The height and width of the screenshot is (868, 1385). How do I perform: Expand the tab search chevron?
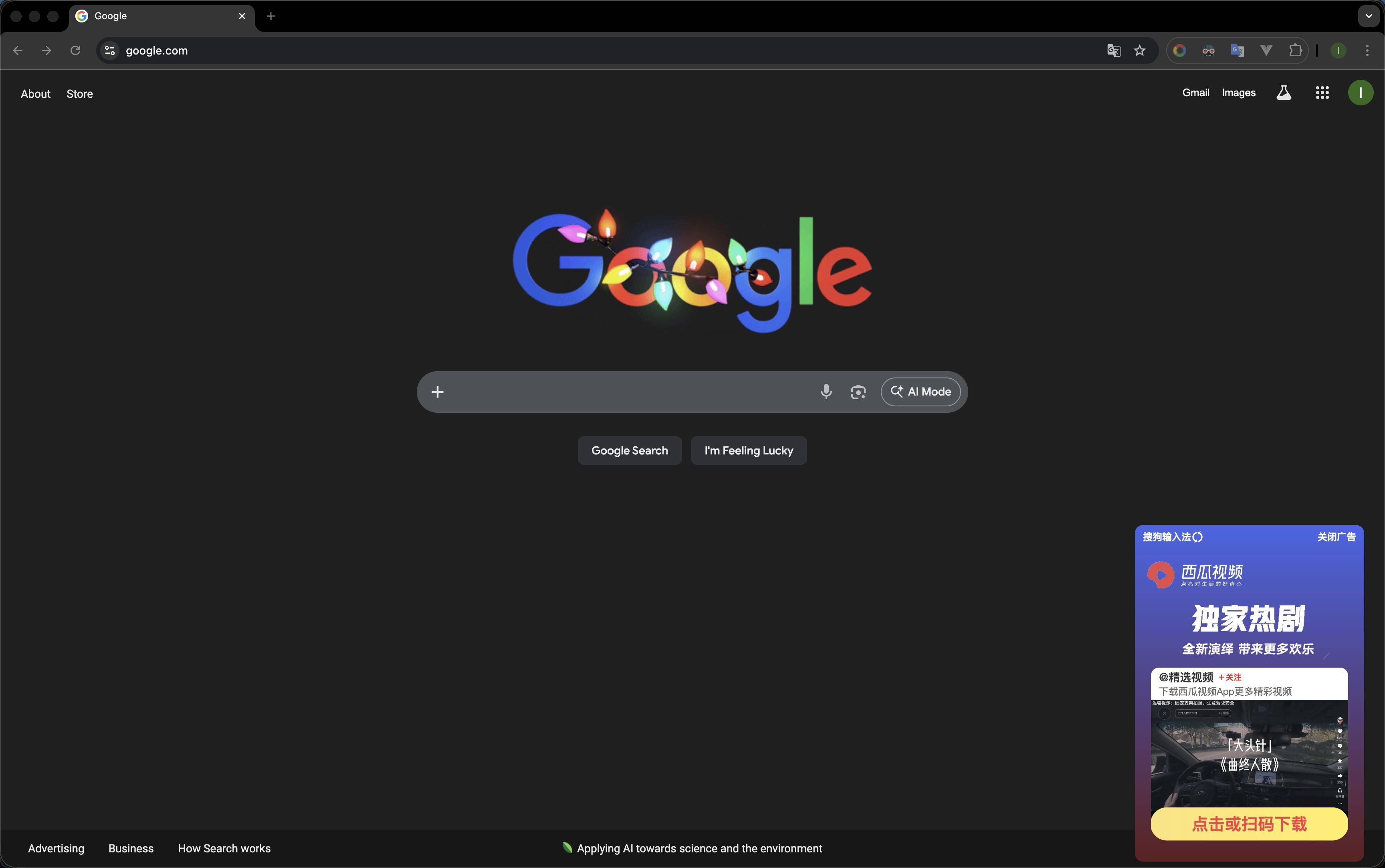(x=1368, y=16)
